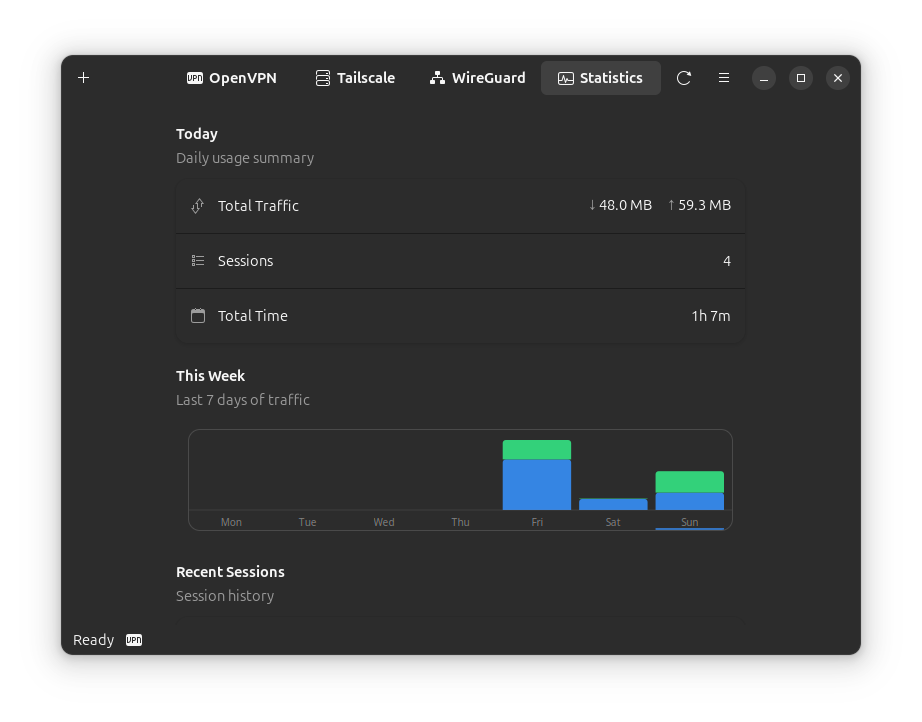This screenshot has width=922, height=722.
Task: Click the Tailscale stacked-layers icon
Action: [322, 77]
